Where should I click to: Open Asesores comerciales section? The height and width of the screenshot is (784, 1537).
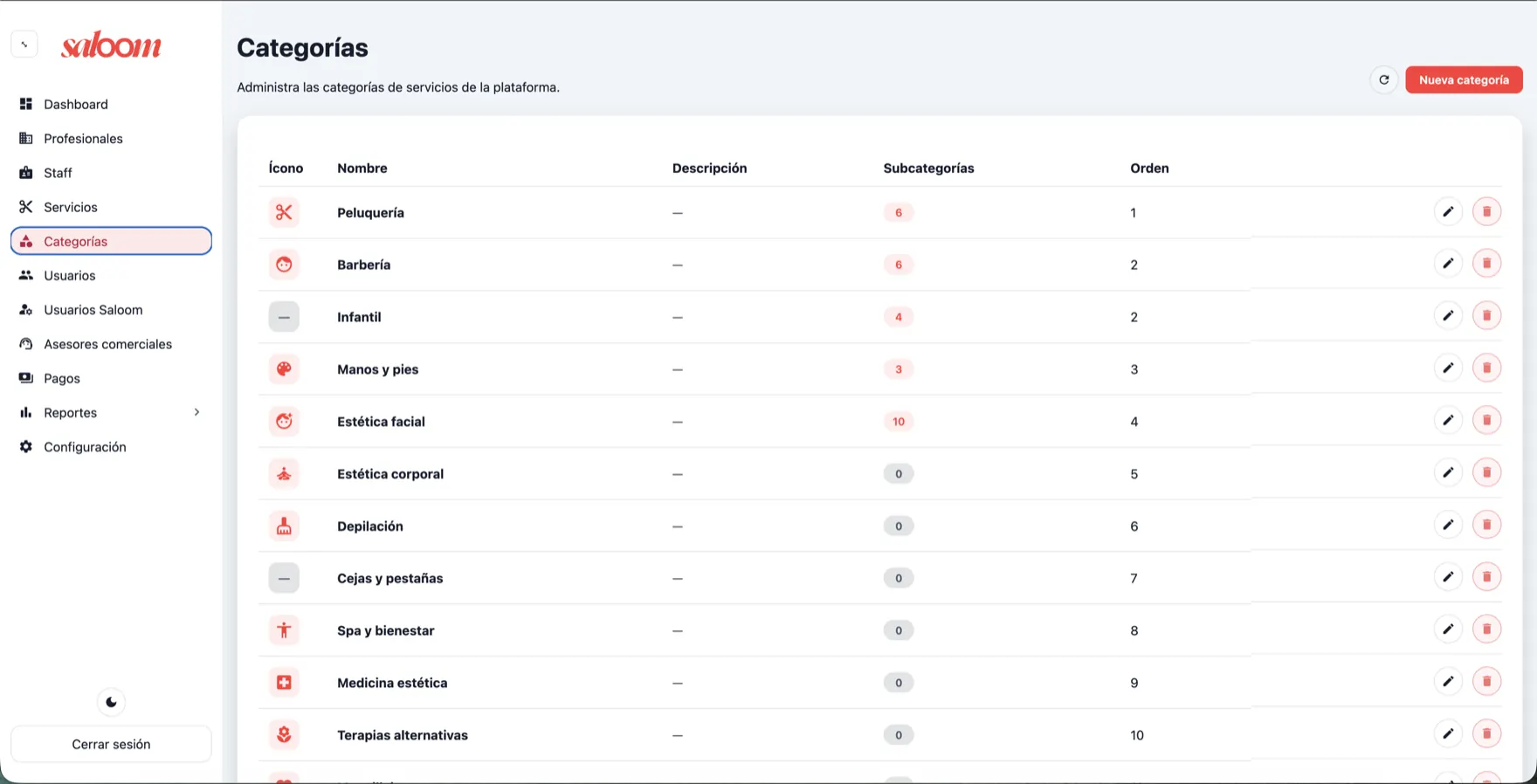(x=111, y=344)
